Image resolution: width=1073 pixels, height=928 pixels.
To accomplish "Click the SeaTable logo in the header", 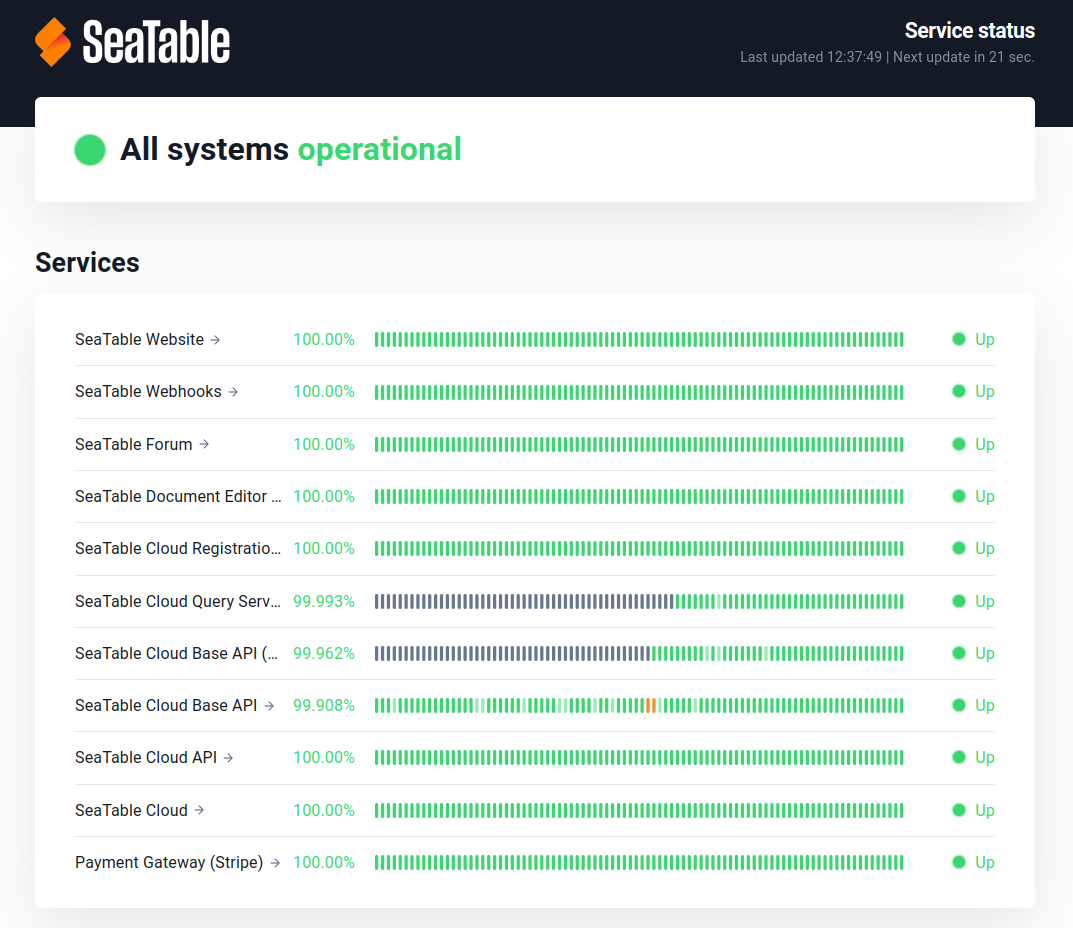I will [x=133, y=42].
